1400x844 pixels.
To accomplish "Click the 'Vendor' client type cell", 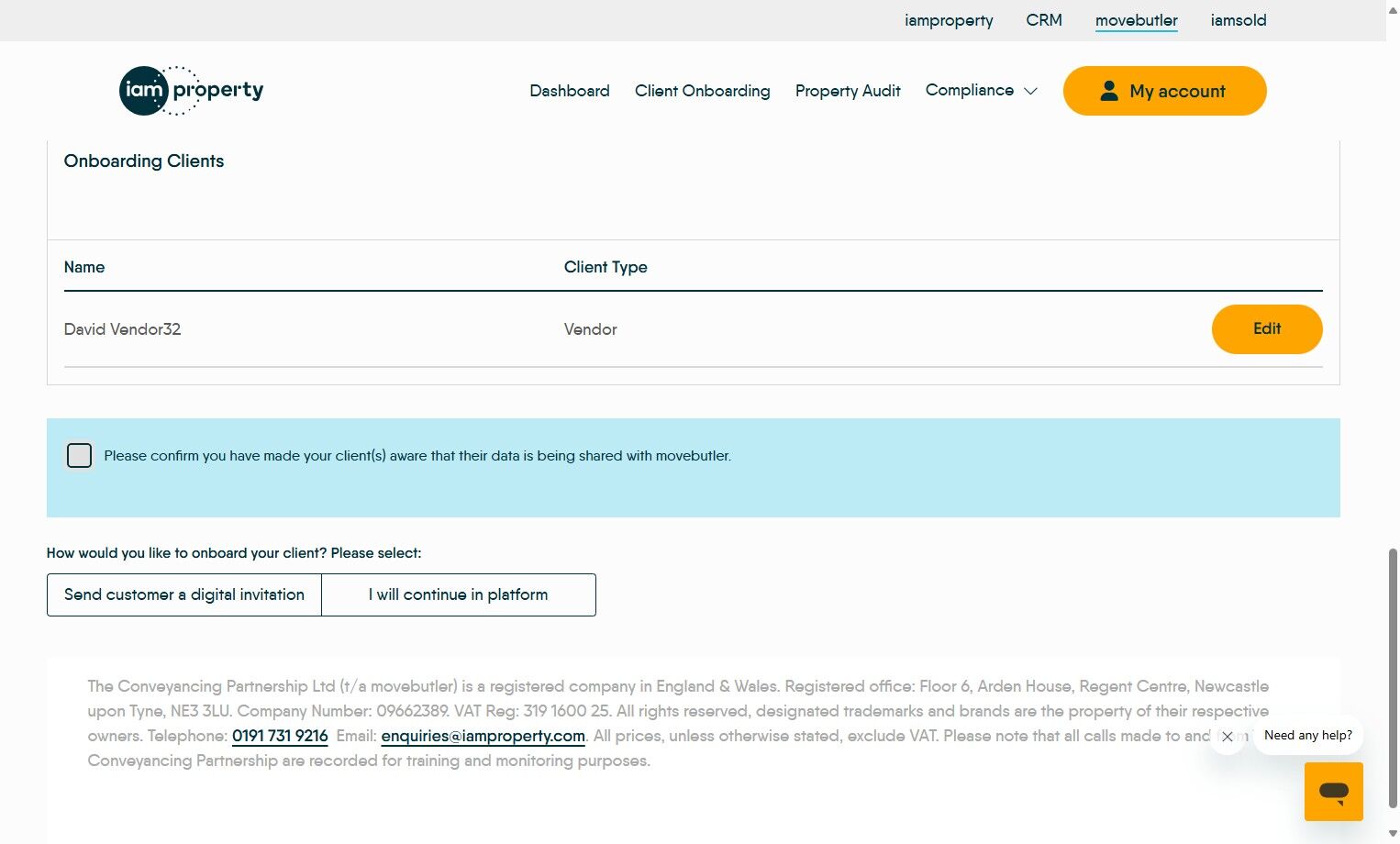I will [x=591, y=329].
